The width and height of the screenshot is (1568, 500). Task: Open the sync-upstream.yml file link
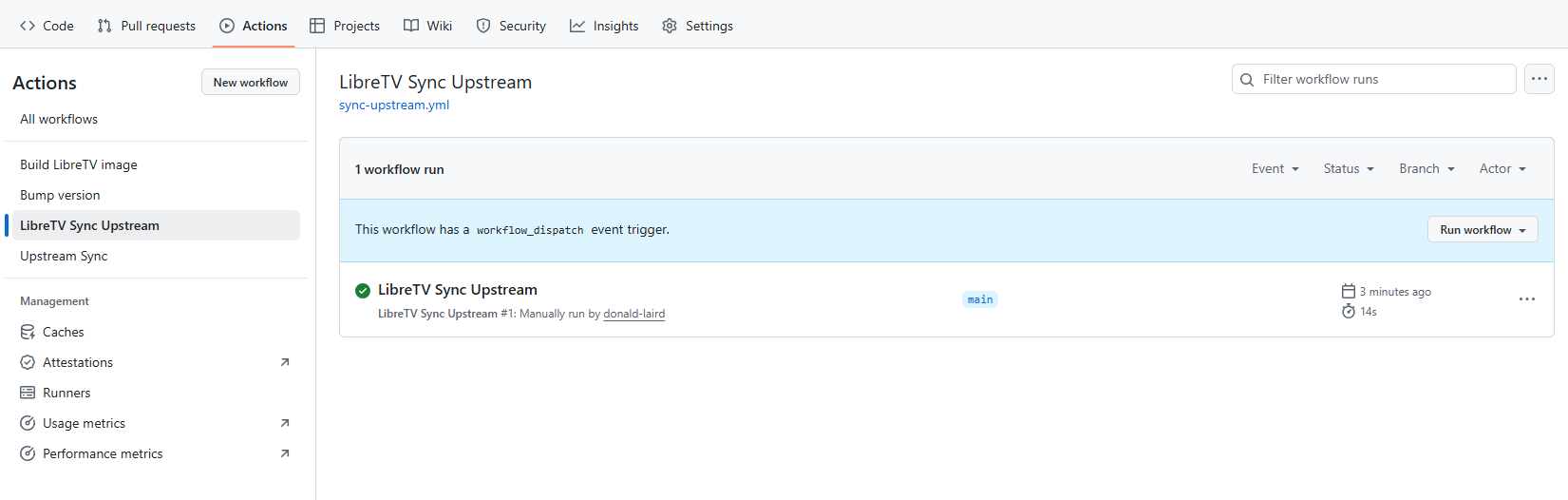[394, 106]
